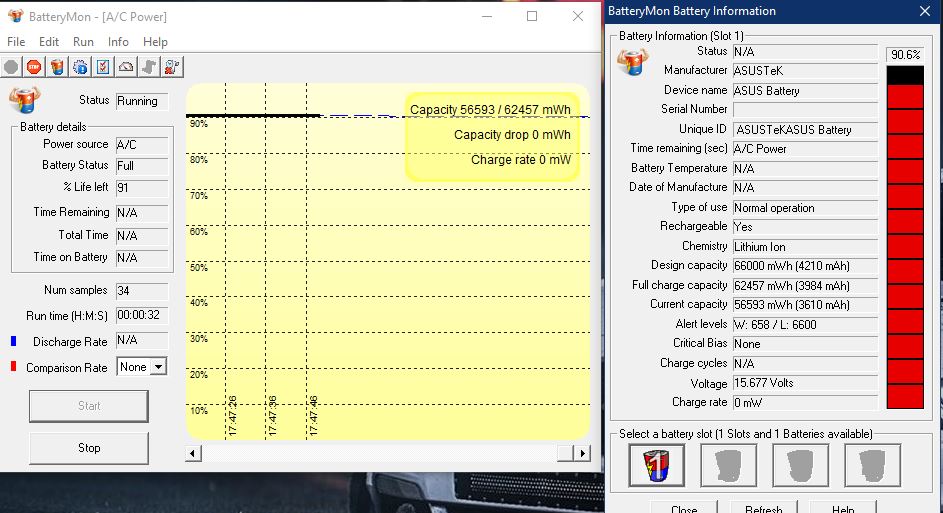
Task: Click the blue Discharge Rate color marker
Action: click(13, 341)
